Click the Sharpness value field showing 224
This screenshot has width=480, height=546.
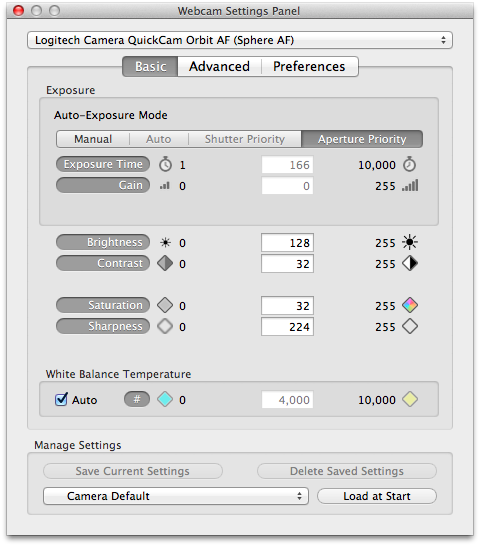287,327
